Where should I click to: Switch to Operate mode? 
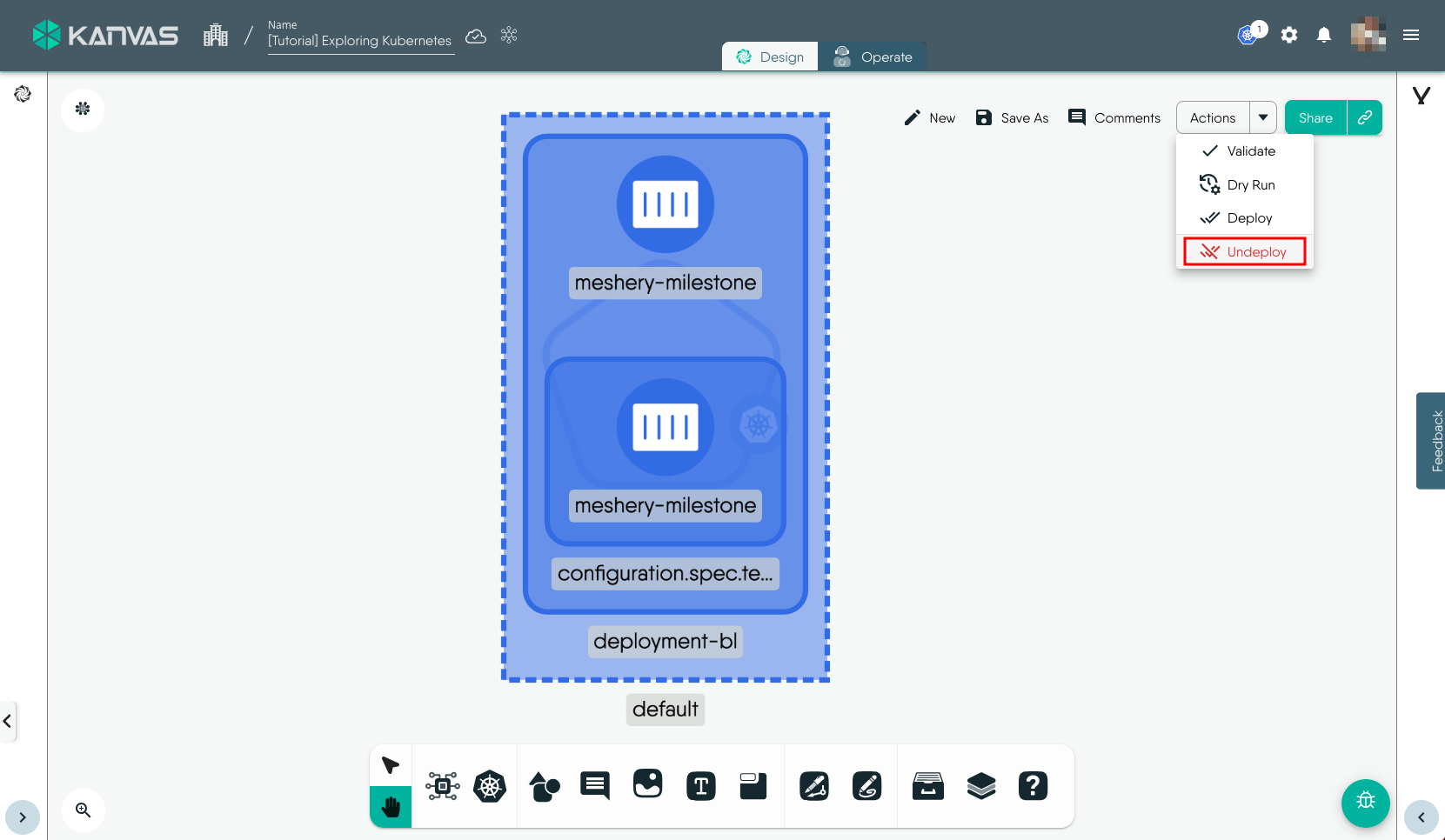click(x=873, y=57)
